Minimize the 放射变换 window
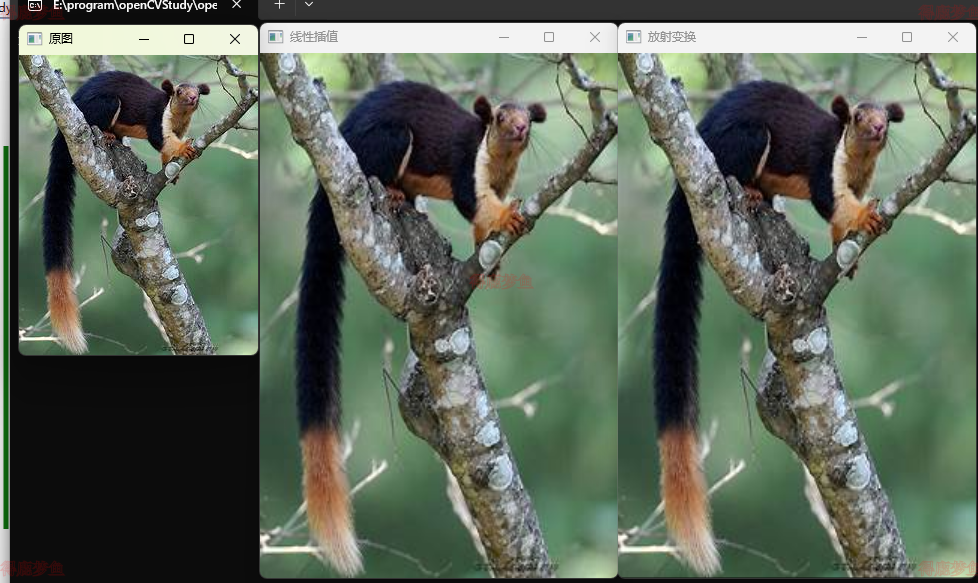This screenshot has width=978, height=583. 861,37
